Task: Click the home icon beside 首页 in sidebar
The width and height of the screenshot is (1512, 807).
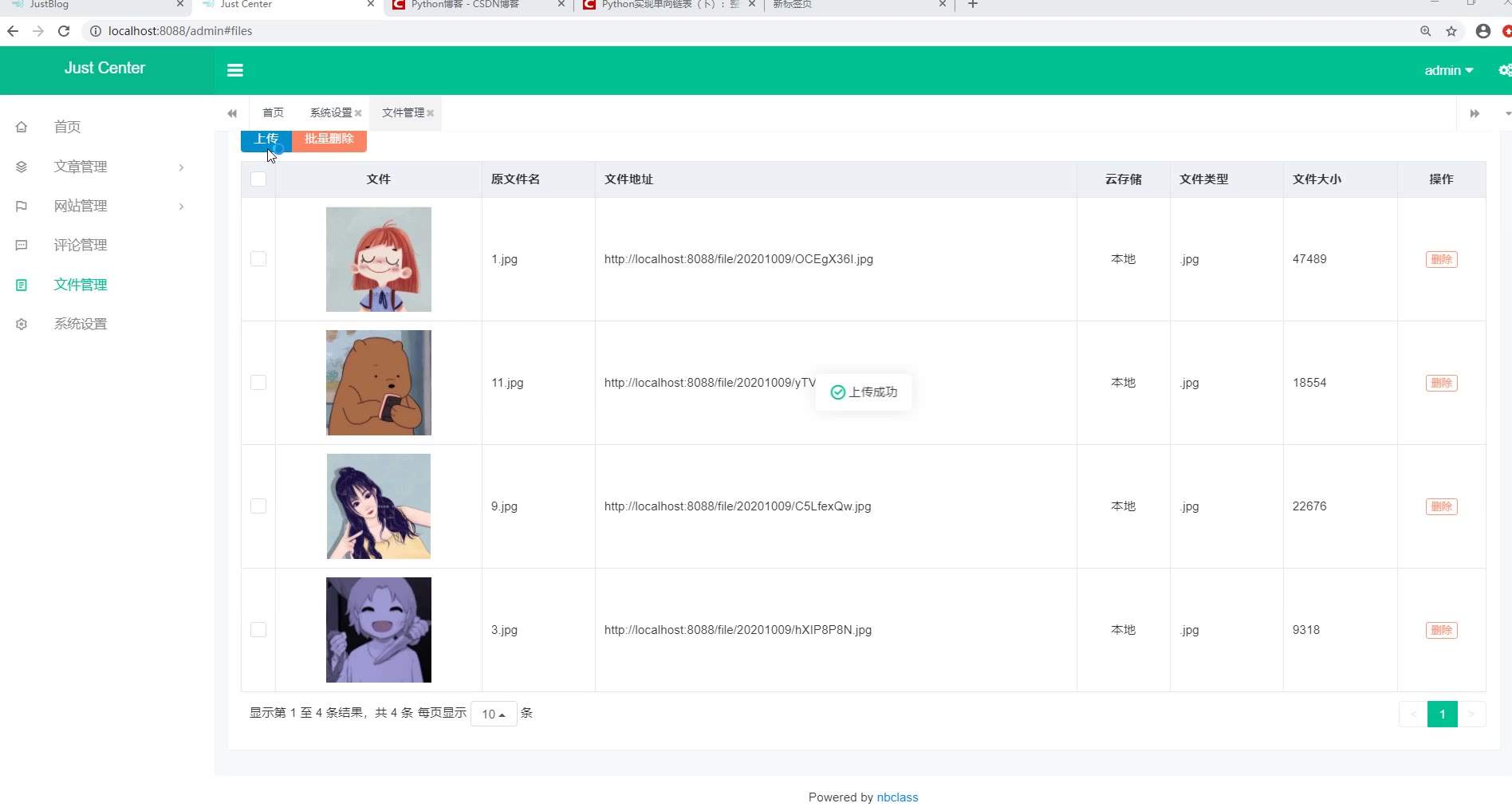Action: [x=22, y=127]
